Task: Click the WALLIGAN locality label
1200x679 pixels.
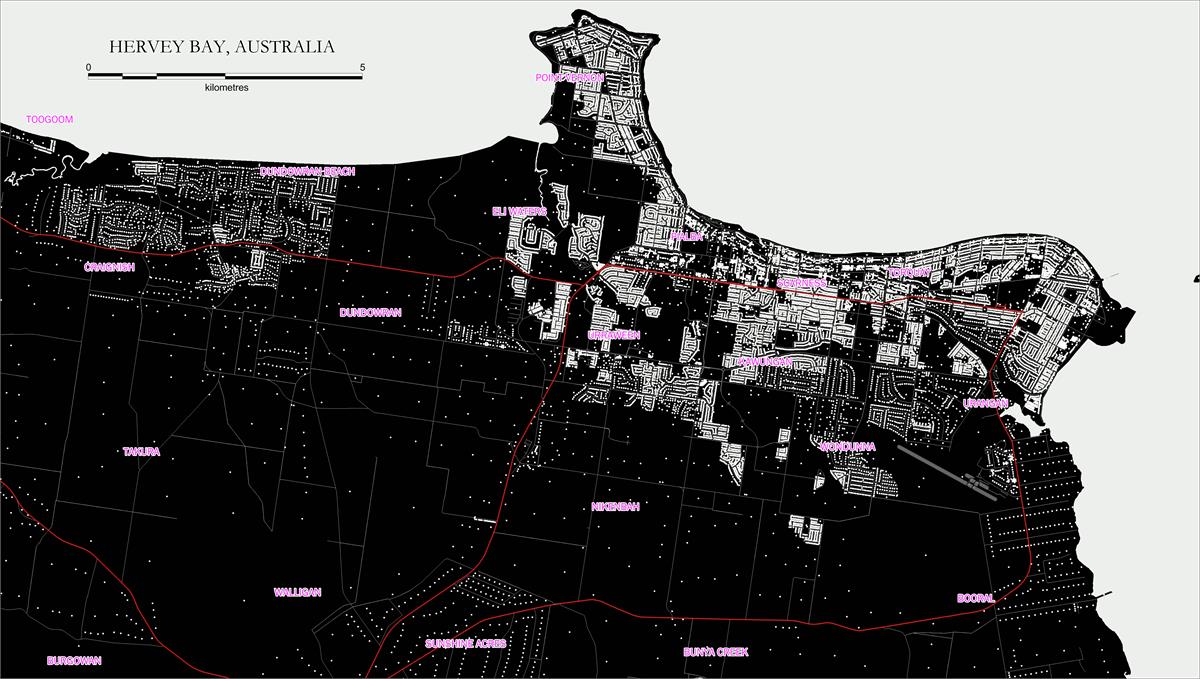Action: [x=298, y=593]
